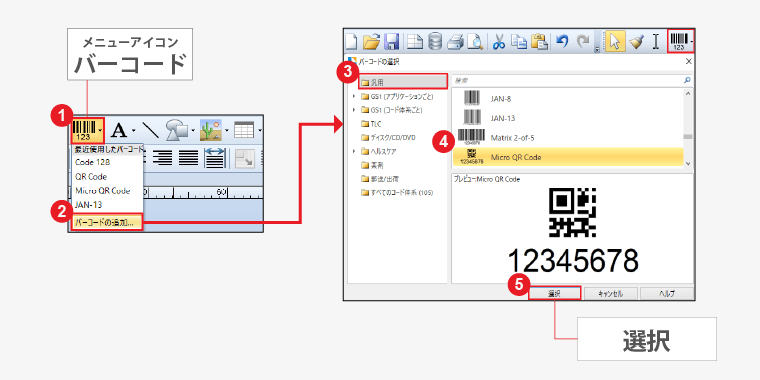Expand the GS1 (アプリケーションごと) folder

pos(354,96)
